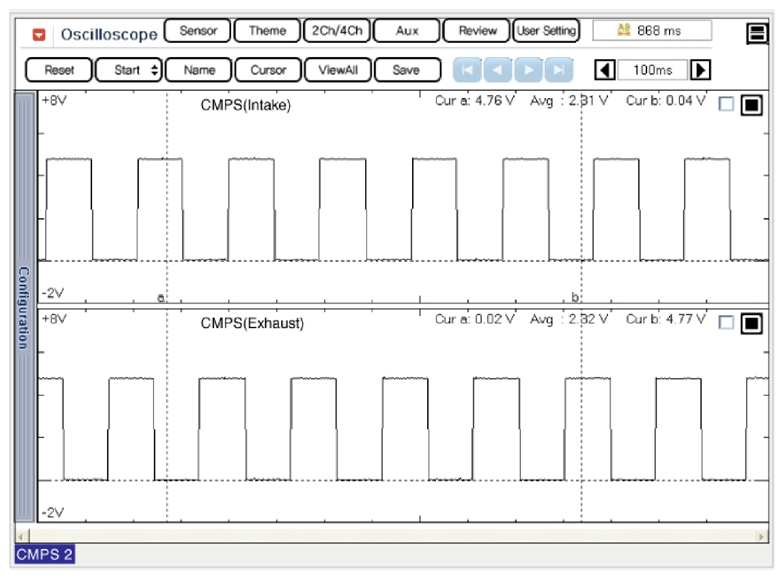Jump to first frame playback button
Image resolution: width=784 pixels, height=579 pixels.
coord(468,70)
